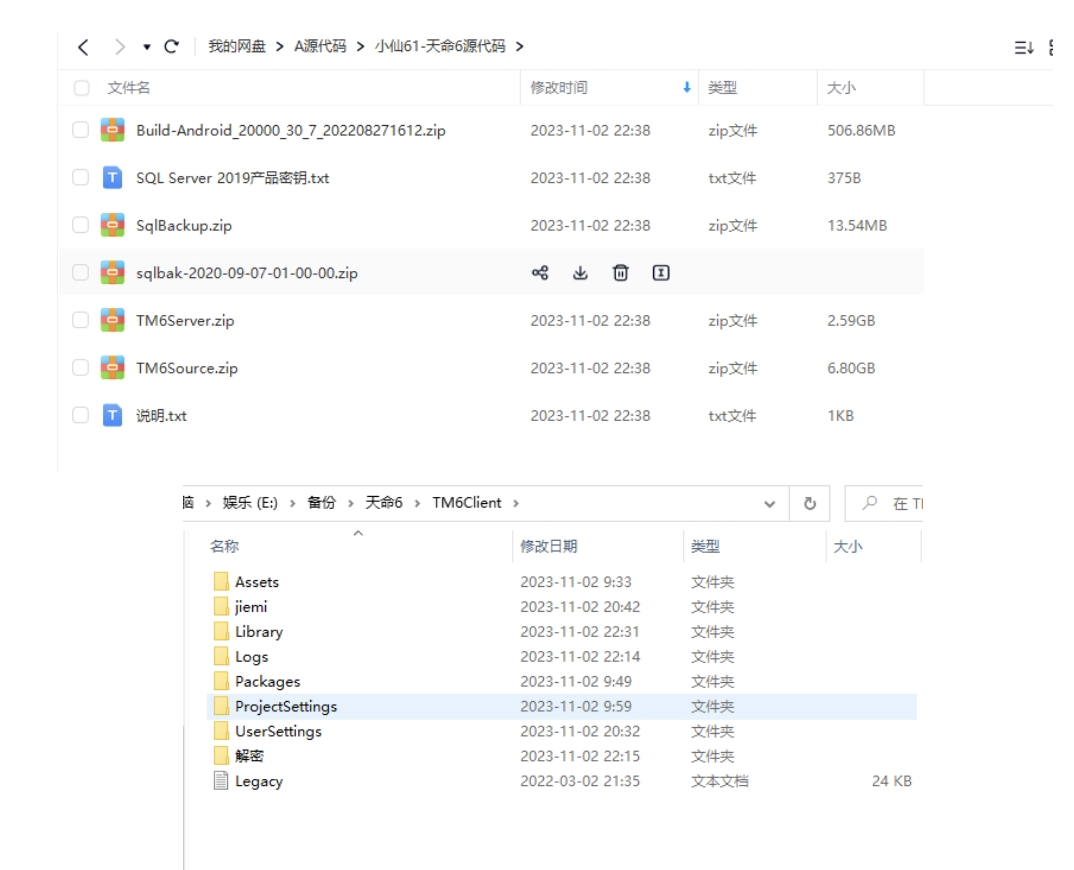Delete sqlbak-2020-09-07-01-00-00.zip with trash icon
Image resolution: width=1074 pixels, height=870 pixels.
tap(621, 273)
